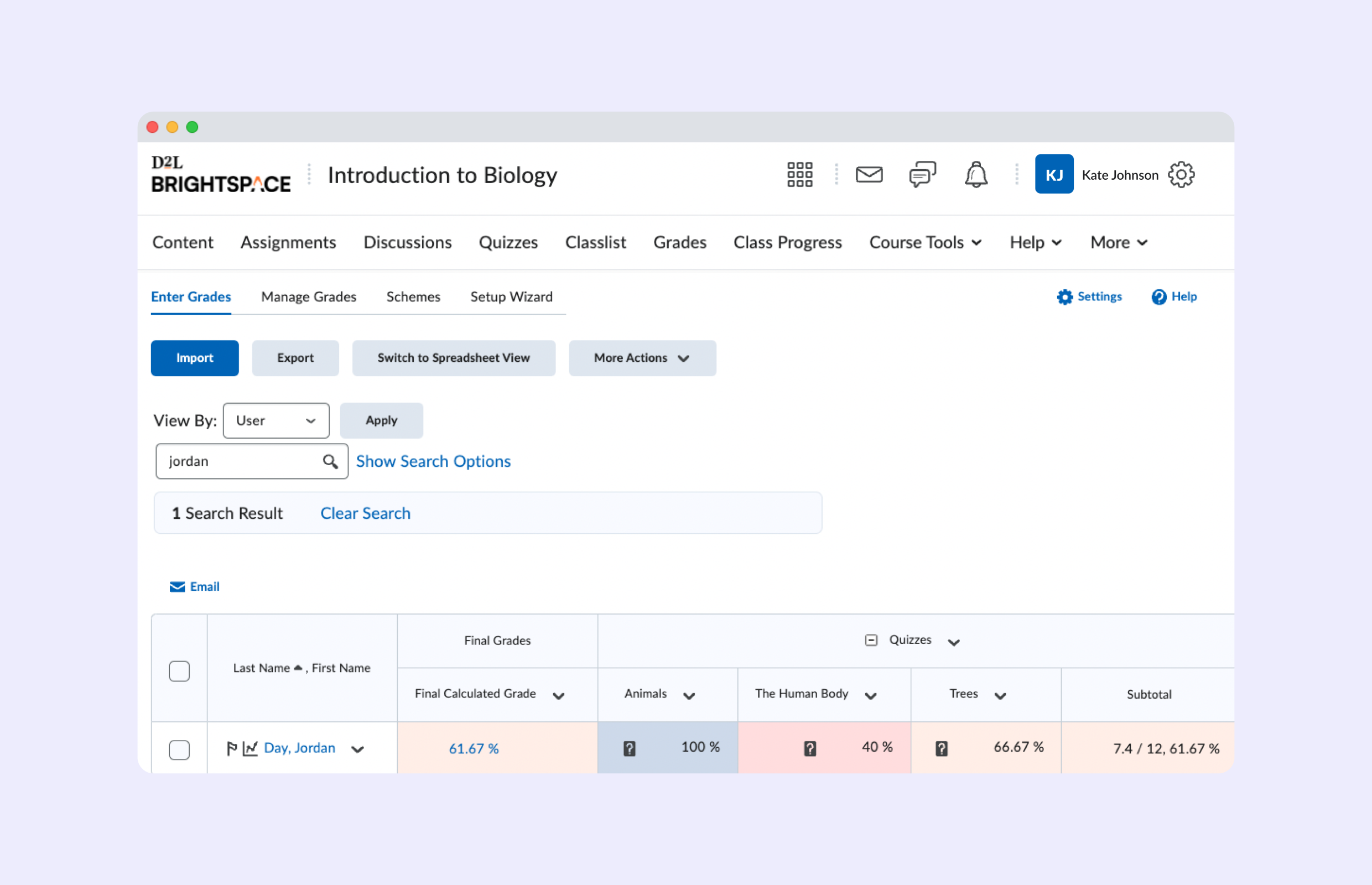Click the Show Search Options link
Image resolution: width=1372 pixels, height=885 pixels.
pyautogui.click(x=433, y=461)
